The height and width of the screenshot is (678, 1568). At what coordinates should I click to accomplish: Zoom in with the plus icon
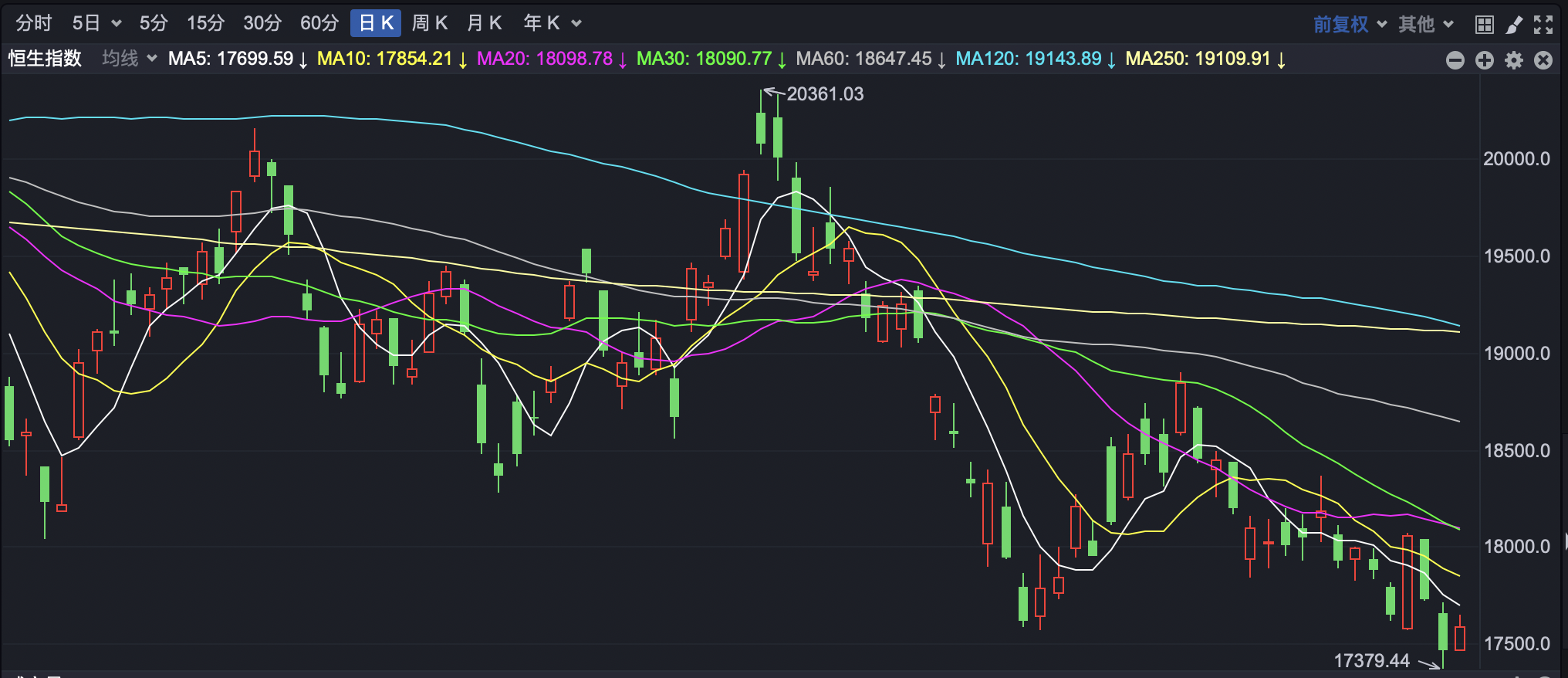(1485, 60)
